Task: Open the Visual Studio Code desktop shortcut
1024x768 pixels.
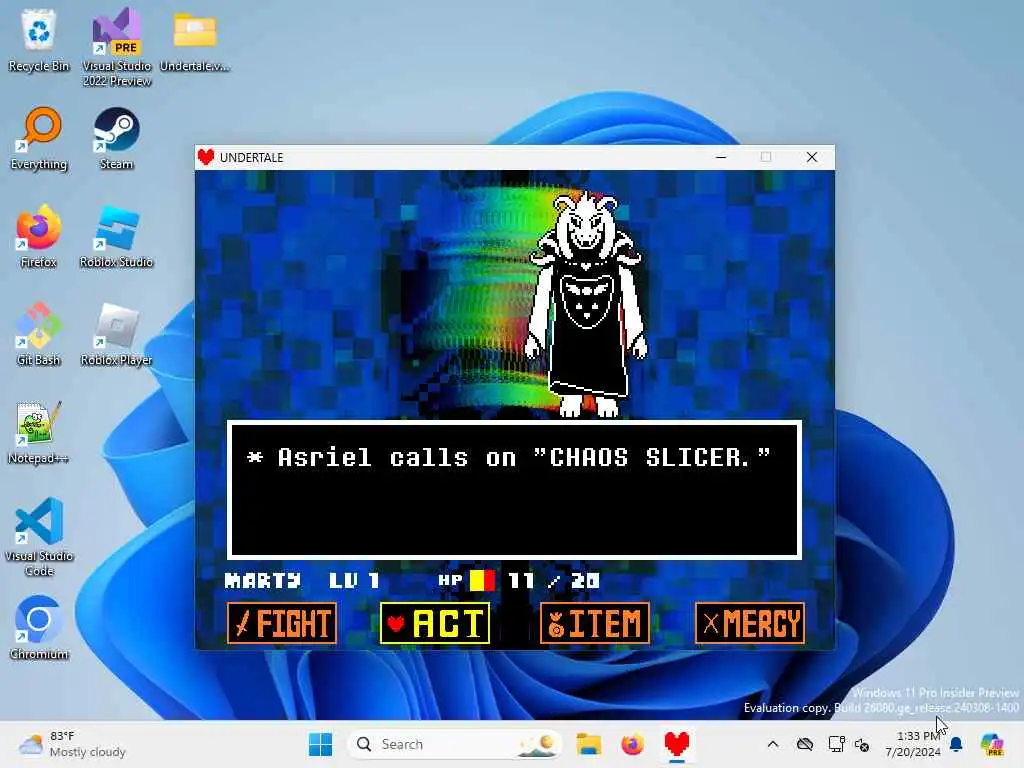Action: click(x=39, y=537)
